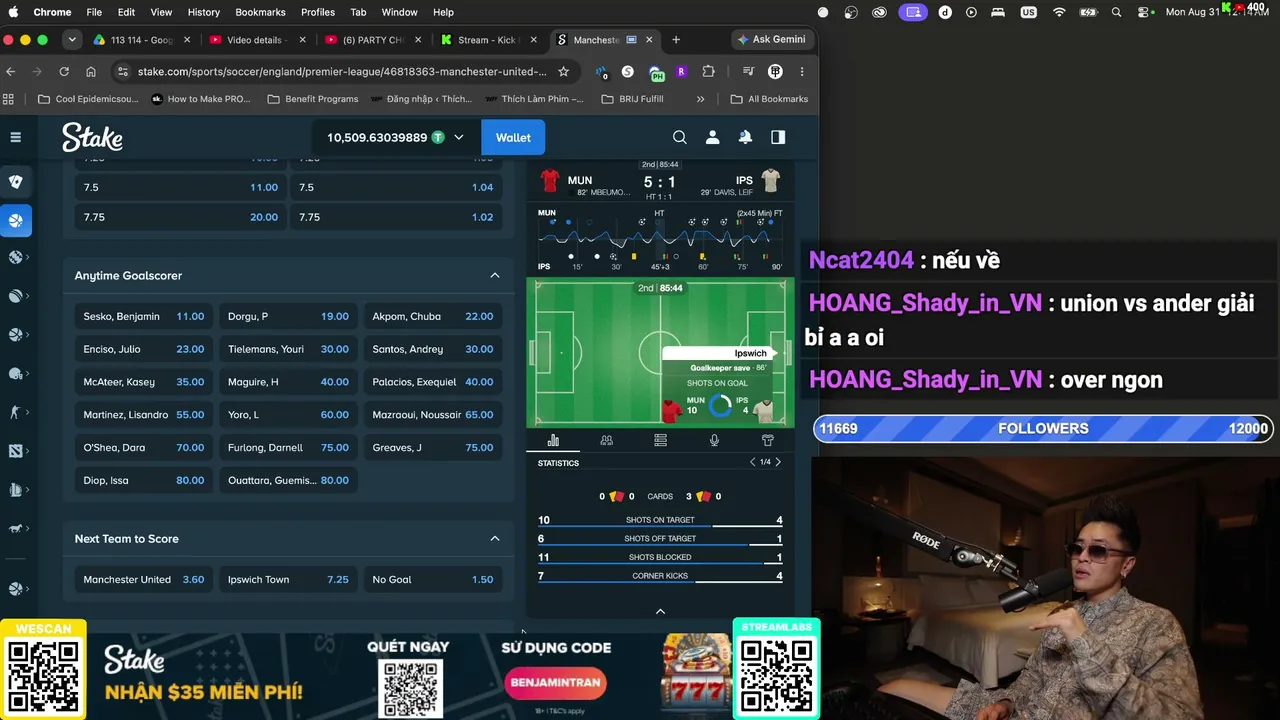Viewport: 1280px width, 720px height.
Task: Open the Casino cards icon in sidebar
Action: (x=16, y=182)
